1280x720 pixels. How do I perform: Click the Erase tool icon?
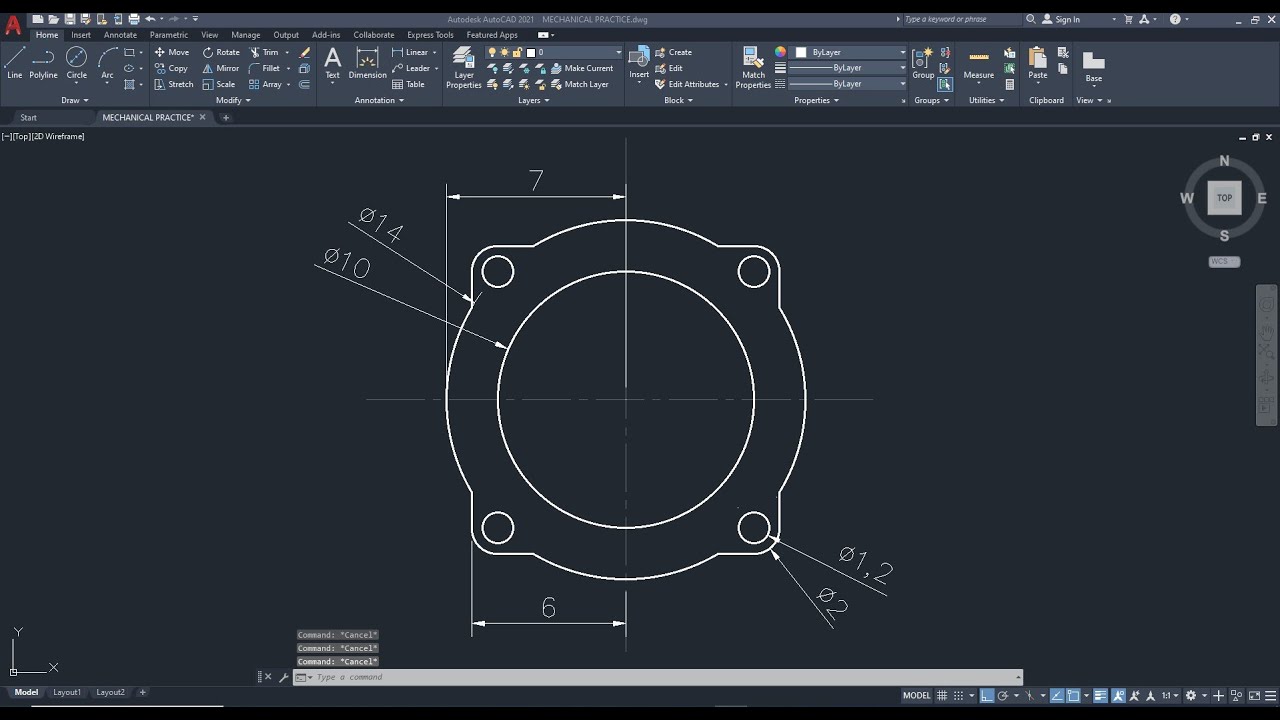[x=304, y=52]
